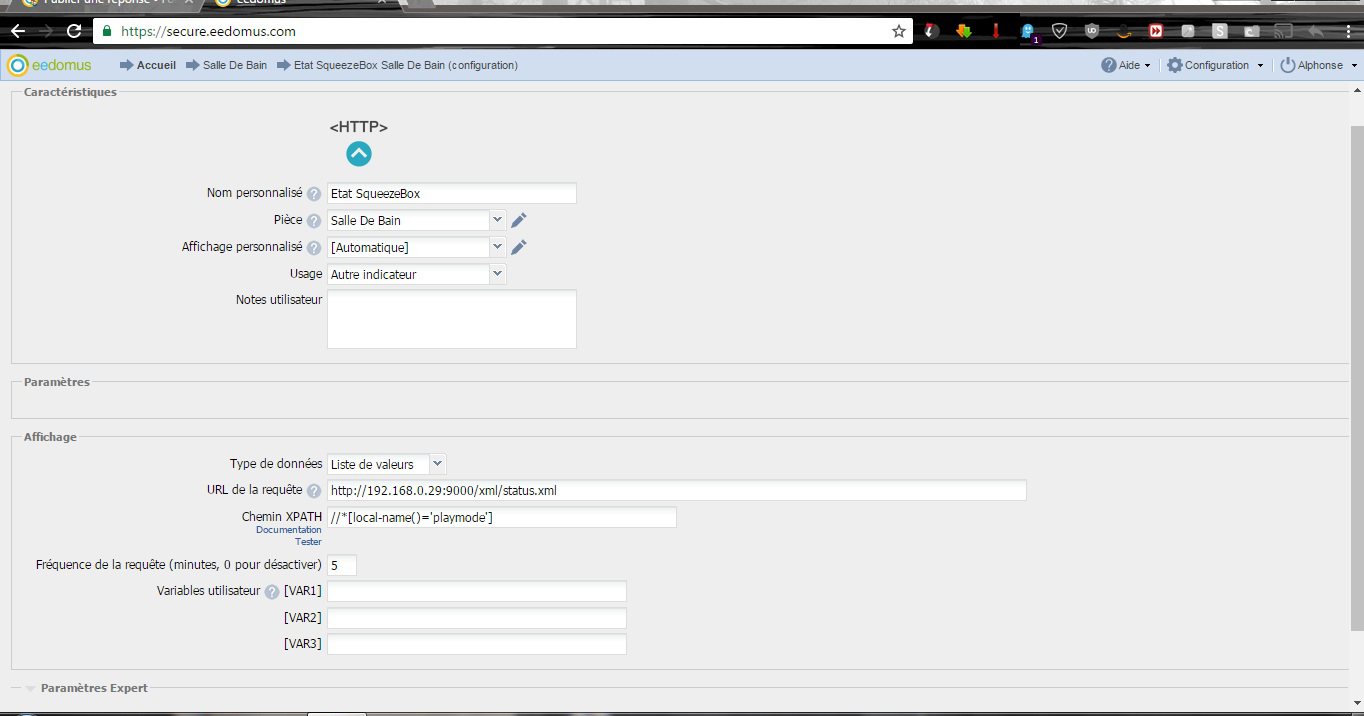
Task: Click the eedomus logo
Action: [x=49, y=65]
